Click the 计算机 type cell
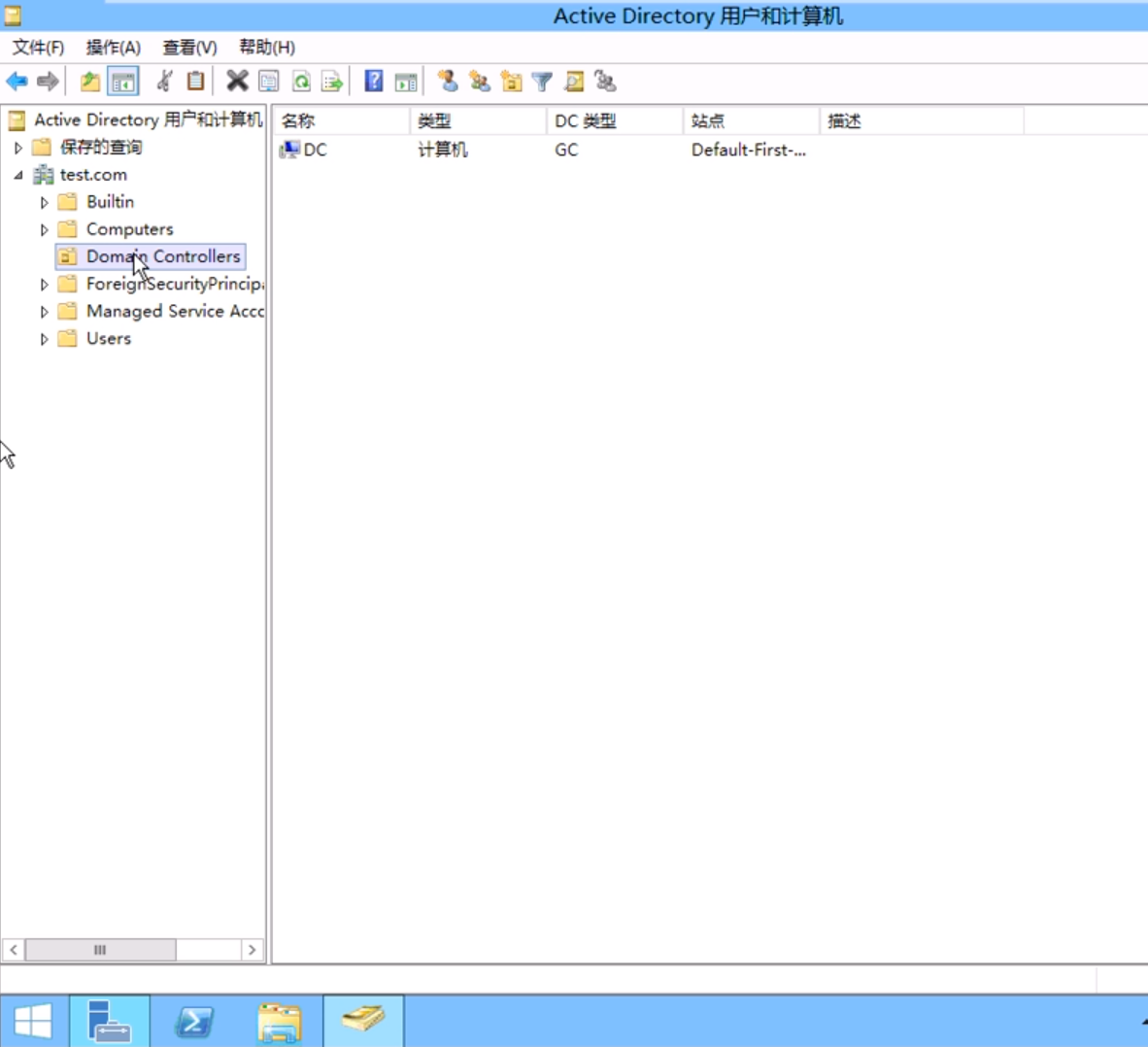Image resolution: width=1148 pixels, height=1047 pixels. tap(442, 151)
